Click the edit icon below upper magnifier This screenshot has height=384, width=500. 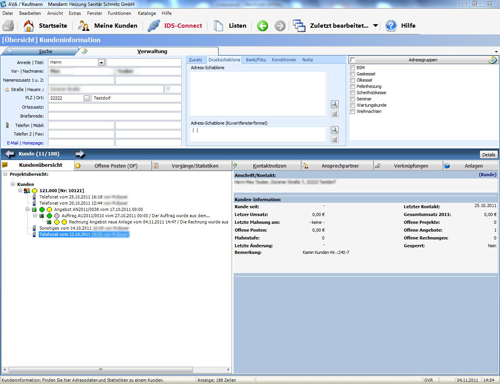tap(334, 114)
